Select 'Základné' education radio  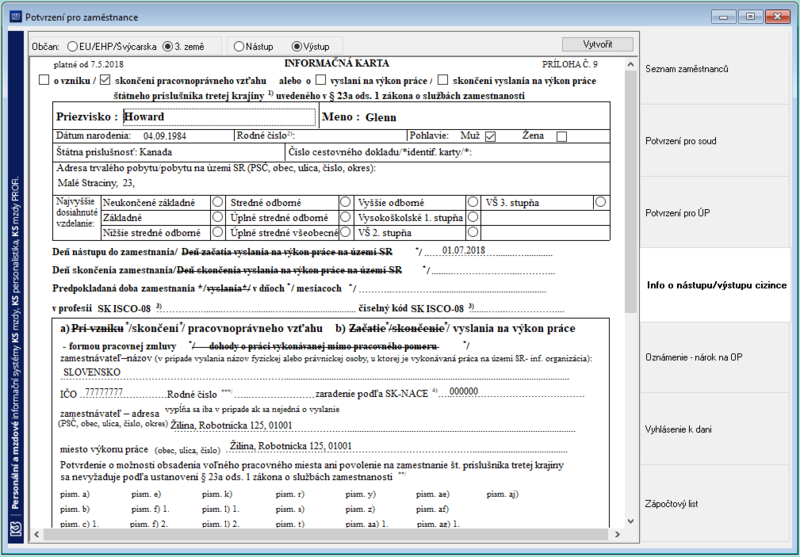coord(218,217)
